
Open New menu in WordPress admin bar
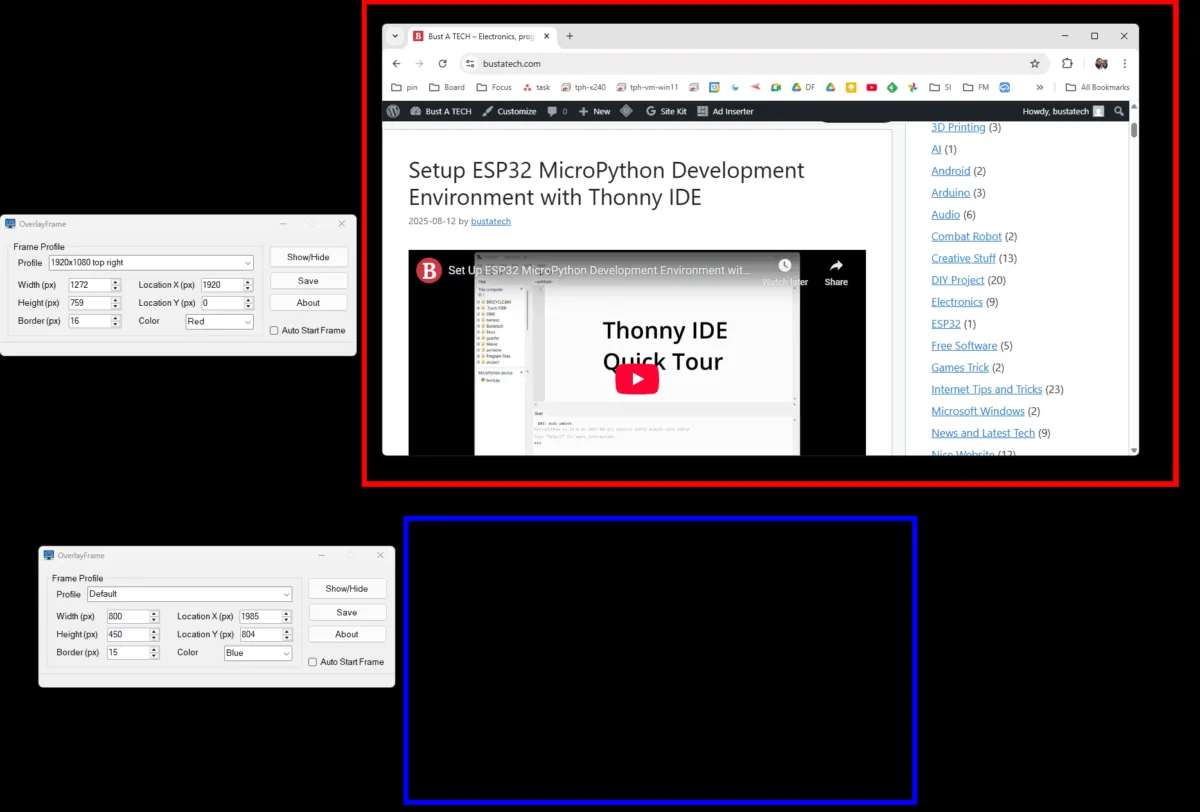tap(594, 111)
